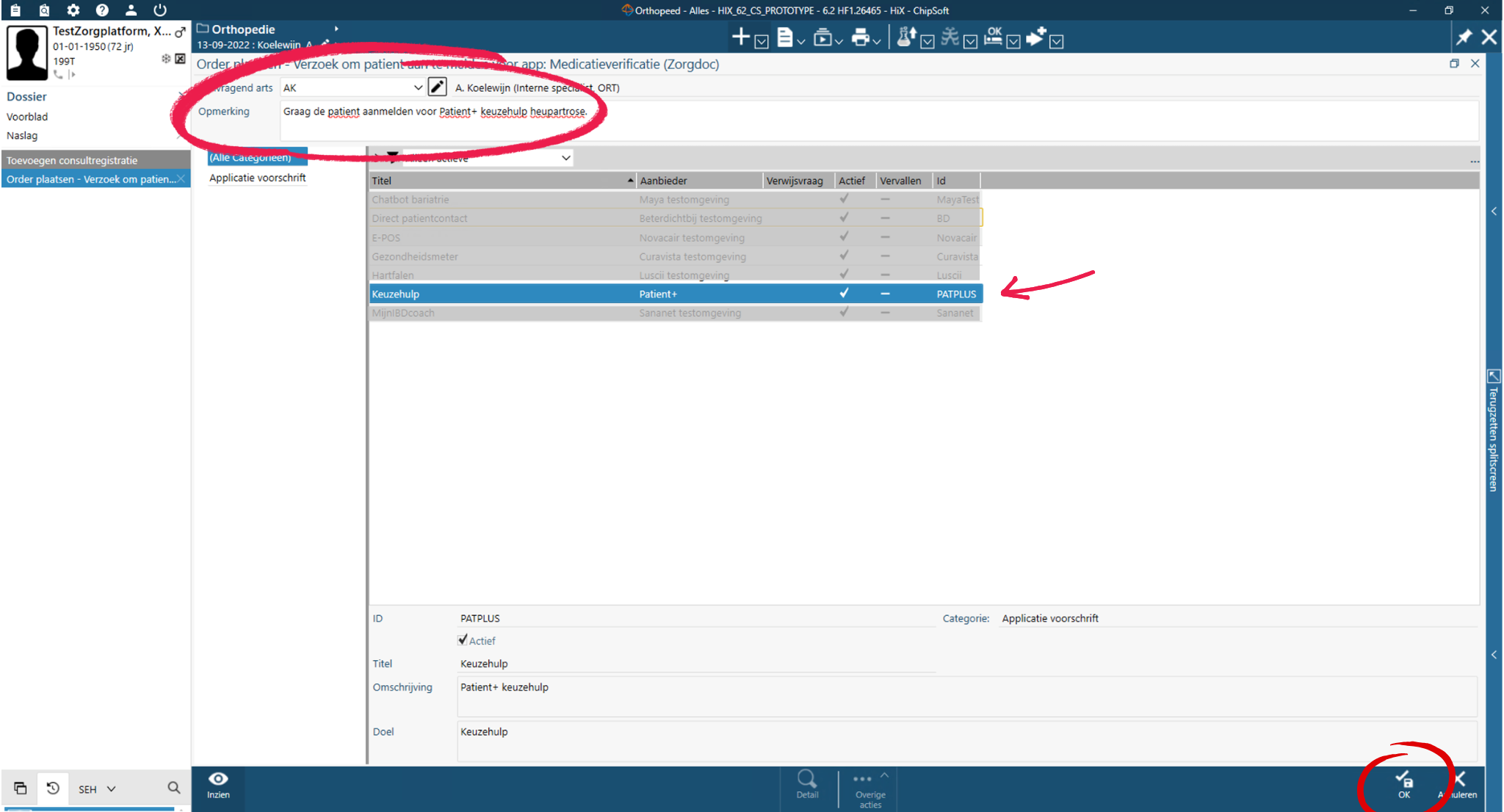
Task: Toggle the Actief checkbox
Action: click(463, 640)
